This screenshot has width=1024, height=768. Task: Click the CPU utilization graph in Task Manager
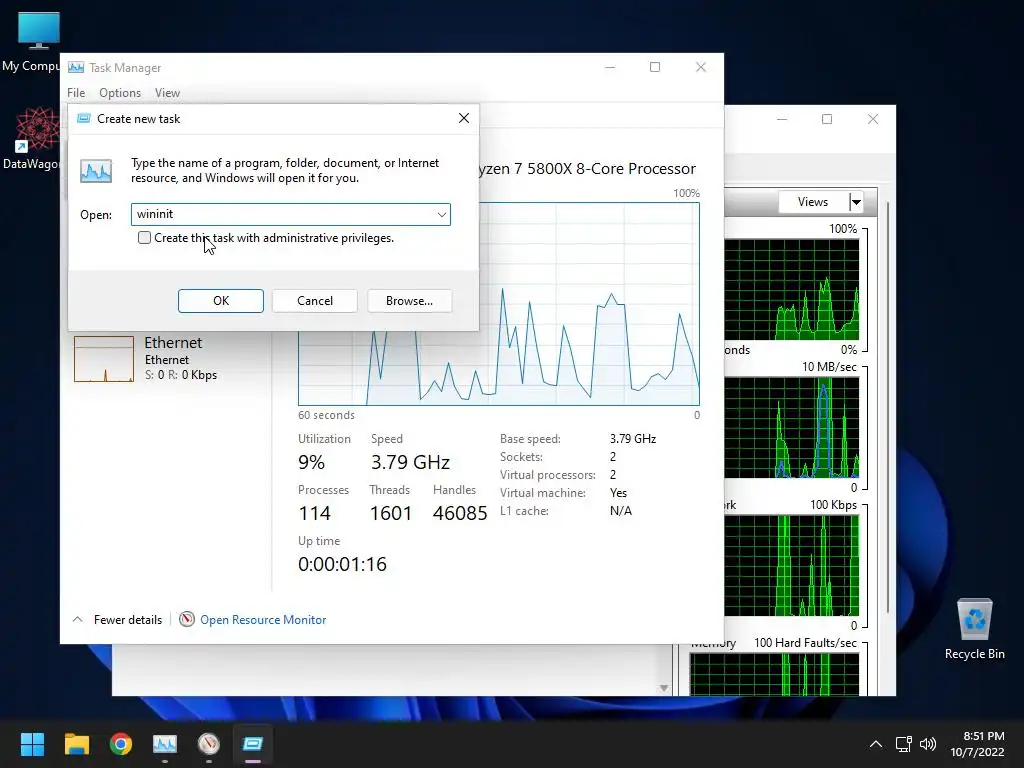coord(588,304)
